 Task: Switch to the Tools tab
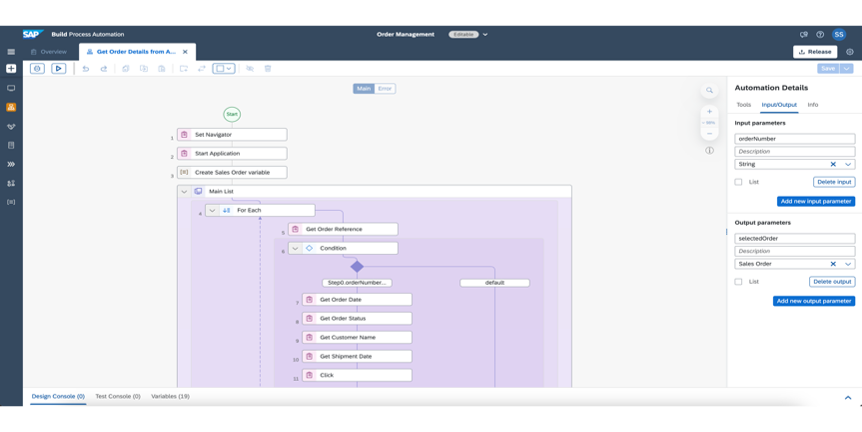point(743,104)
